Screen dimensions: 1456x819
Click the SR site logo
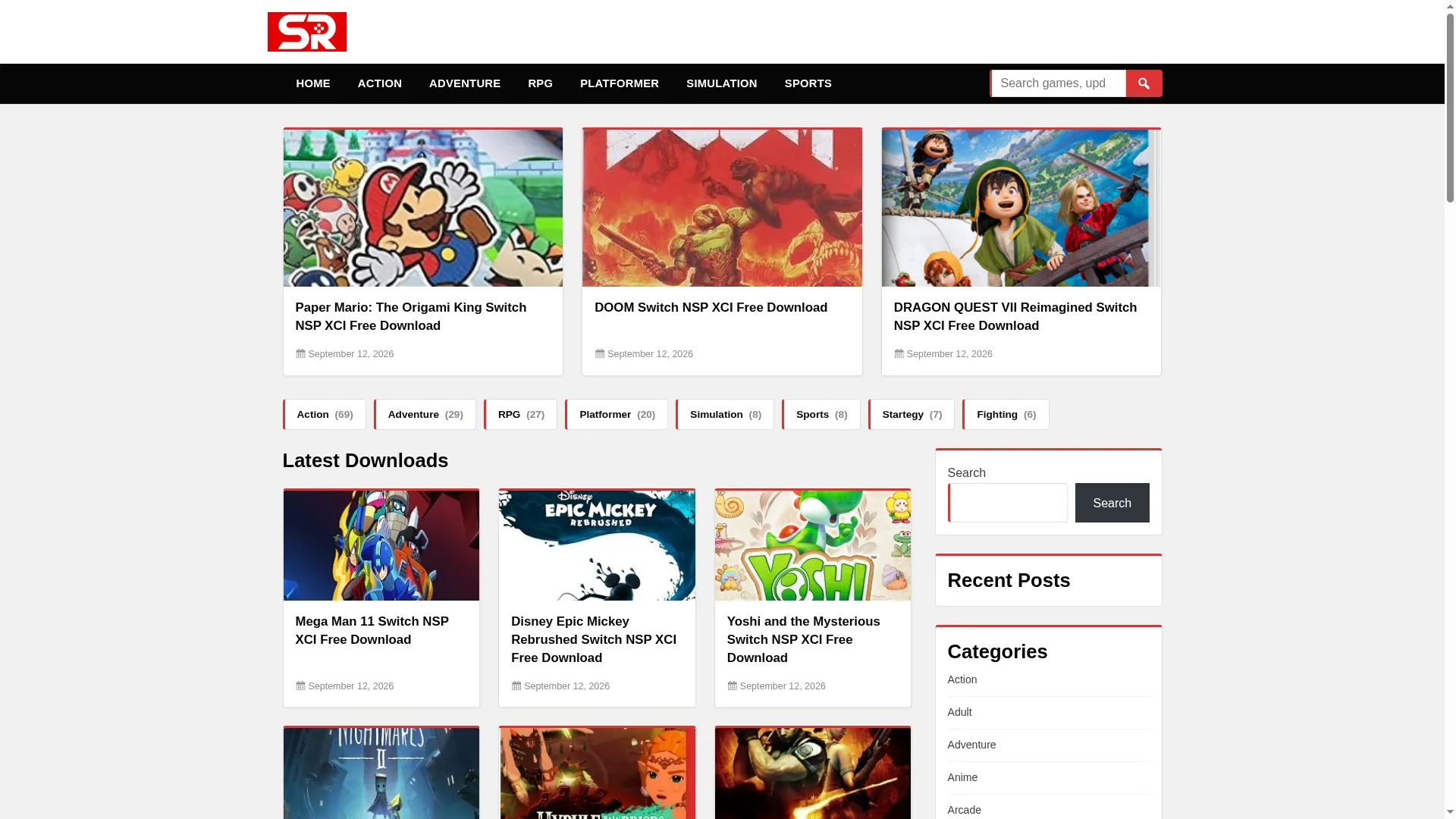[x=306, y=32]
